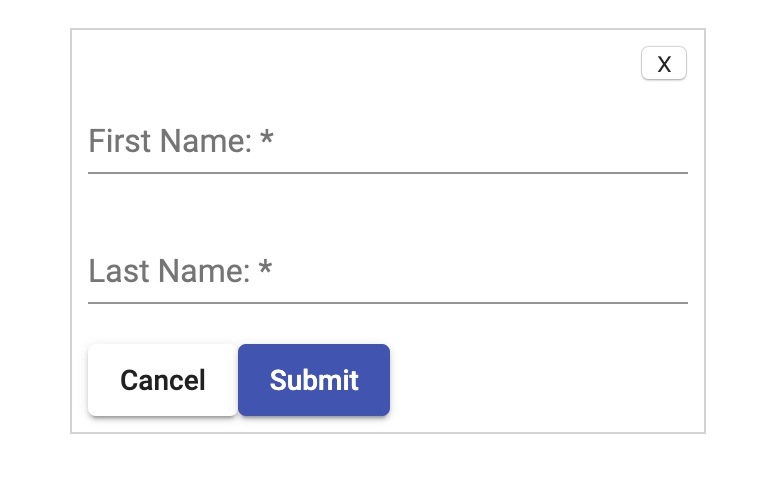Viewport: 772px width, 492px height.
Task: Click the blank dialog area left of X
Action: click(356, 63)
